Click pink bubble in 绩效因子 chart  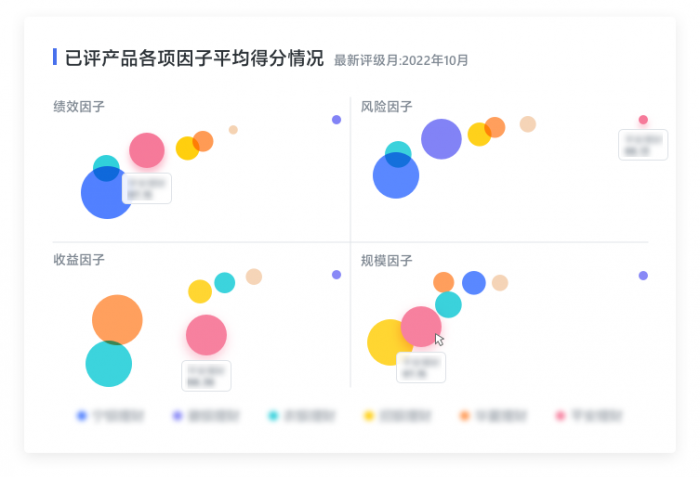point(147,150)
